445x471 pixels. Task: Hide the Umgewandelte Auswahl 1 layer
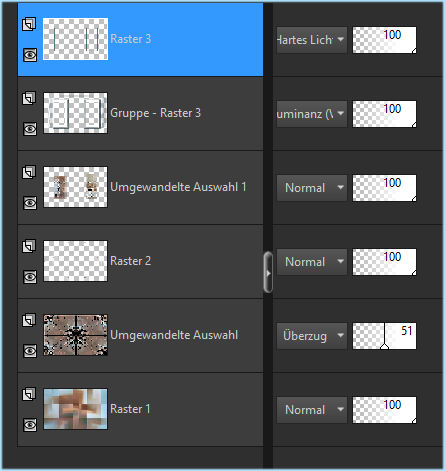coord(30,203)
